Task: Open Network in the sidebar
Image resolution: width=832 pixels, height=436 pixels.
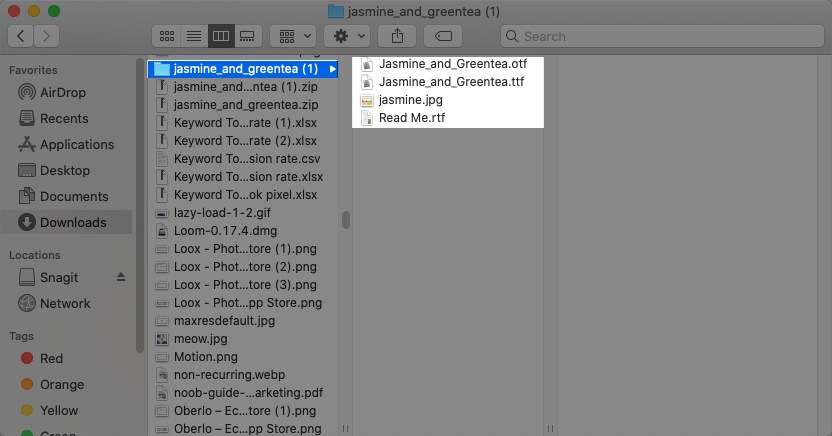Action: pyautogui.click(x=65, y=303)
